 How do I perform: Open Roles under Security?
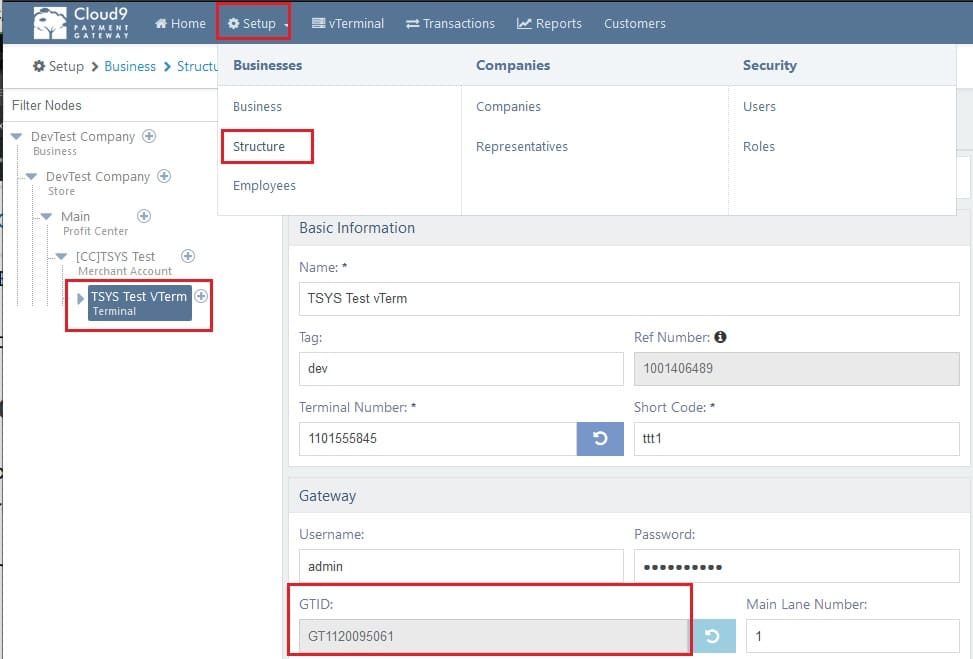[759, 146]
